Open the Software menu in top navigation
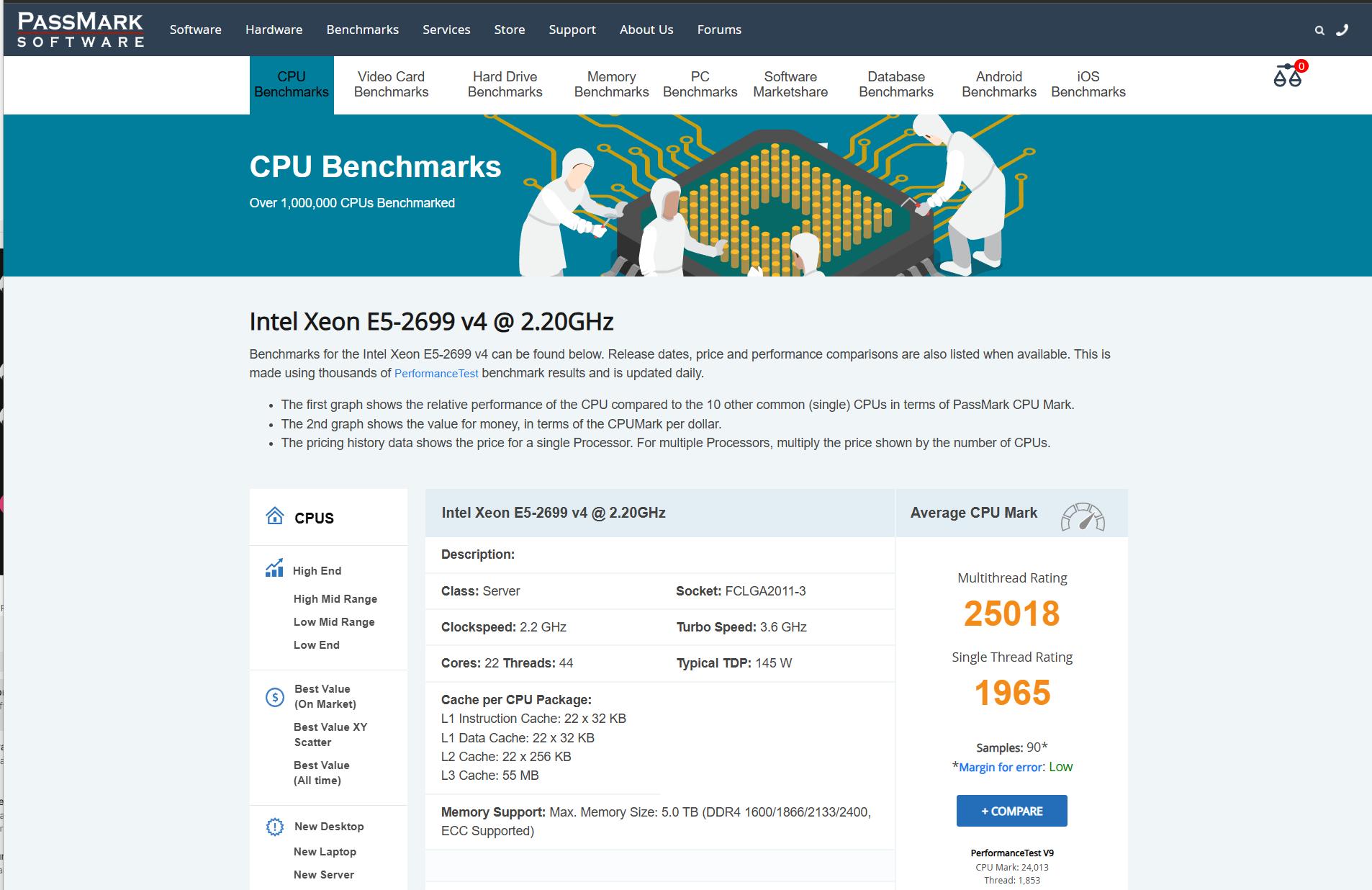Image resolution: width=1372 pixels, height=890 pixels. 196,30
